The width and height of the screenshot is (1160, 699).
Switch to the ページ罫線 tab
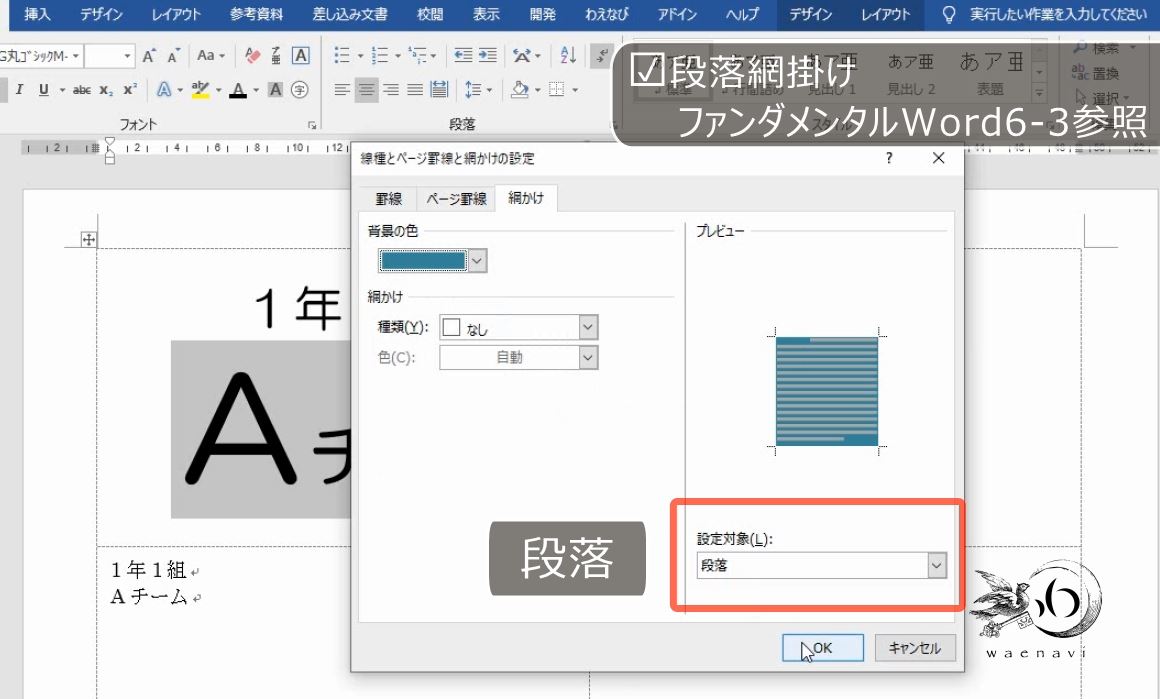455,198
